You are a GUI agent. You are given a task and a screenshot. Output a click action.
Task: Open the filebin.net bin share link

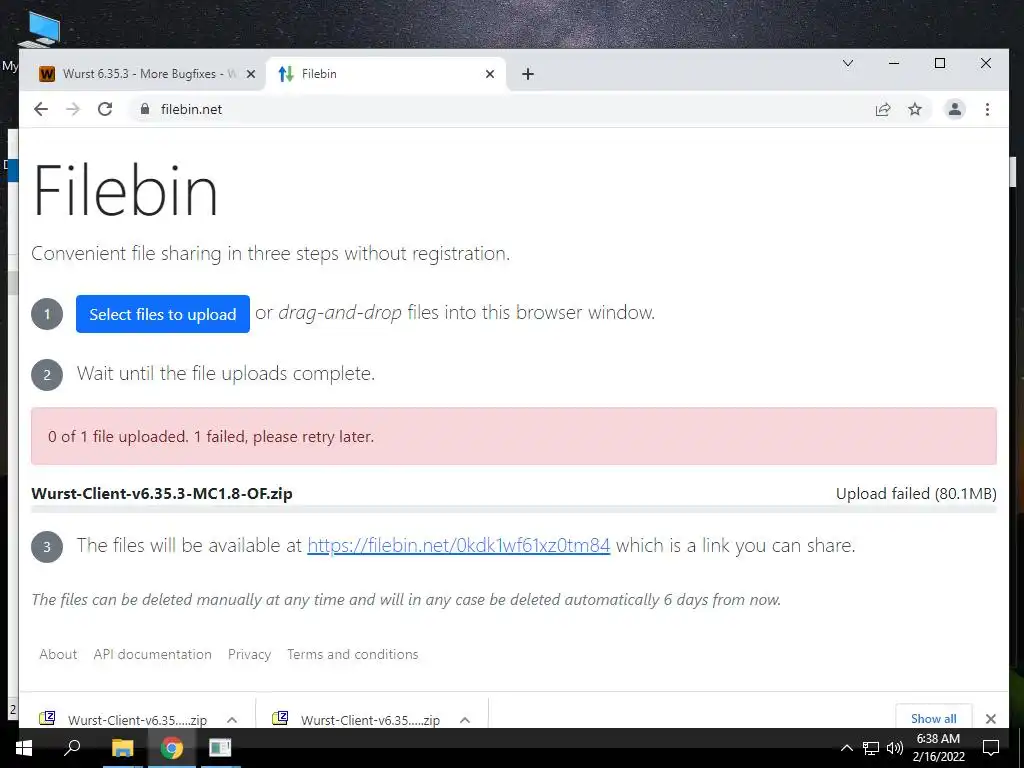coord(458,545)
